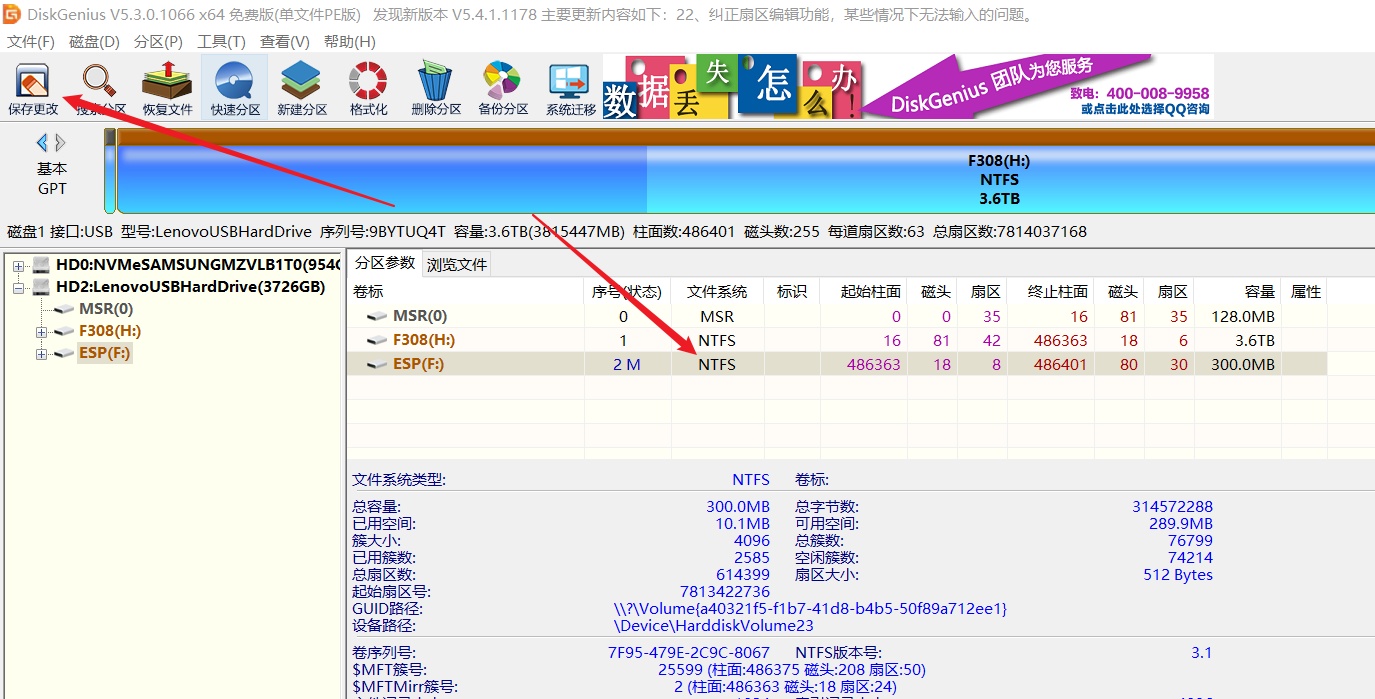Click the 标识 column header
Viewport: 1375px width, 699px height.
click(791, 292)
